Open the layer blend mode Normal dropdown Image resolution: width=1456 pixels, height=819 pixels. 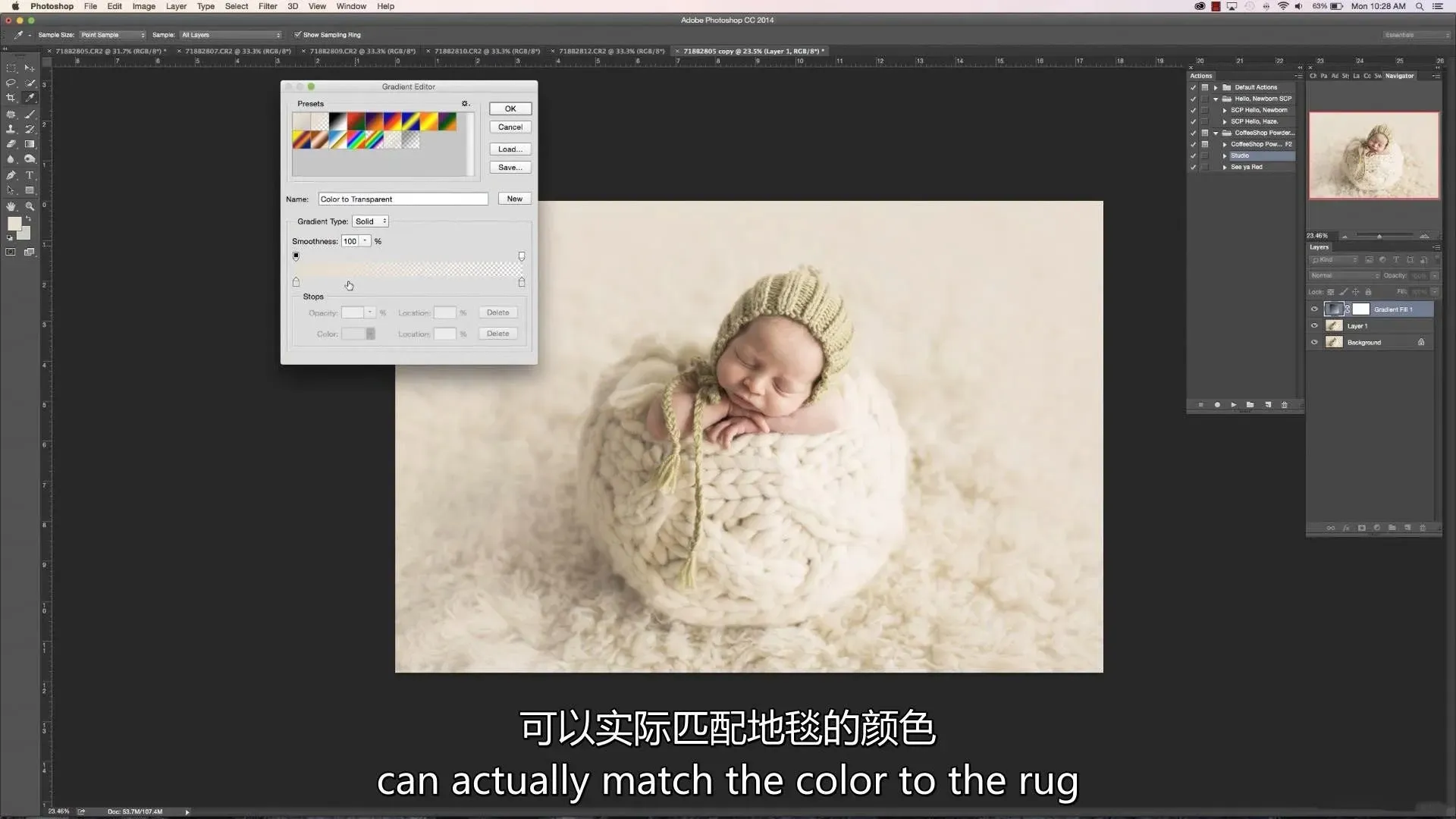[1345, 276]
